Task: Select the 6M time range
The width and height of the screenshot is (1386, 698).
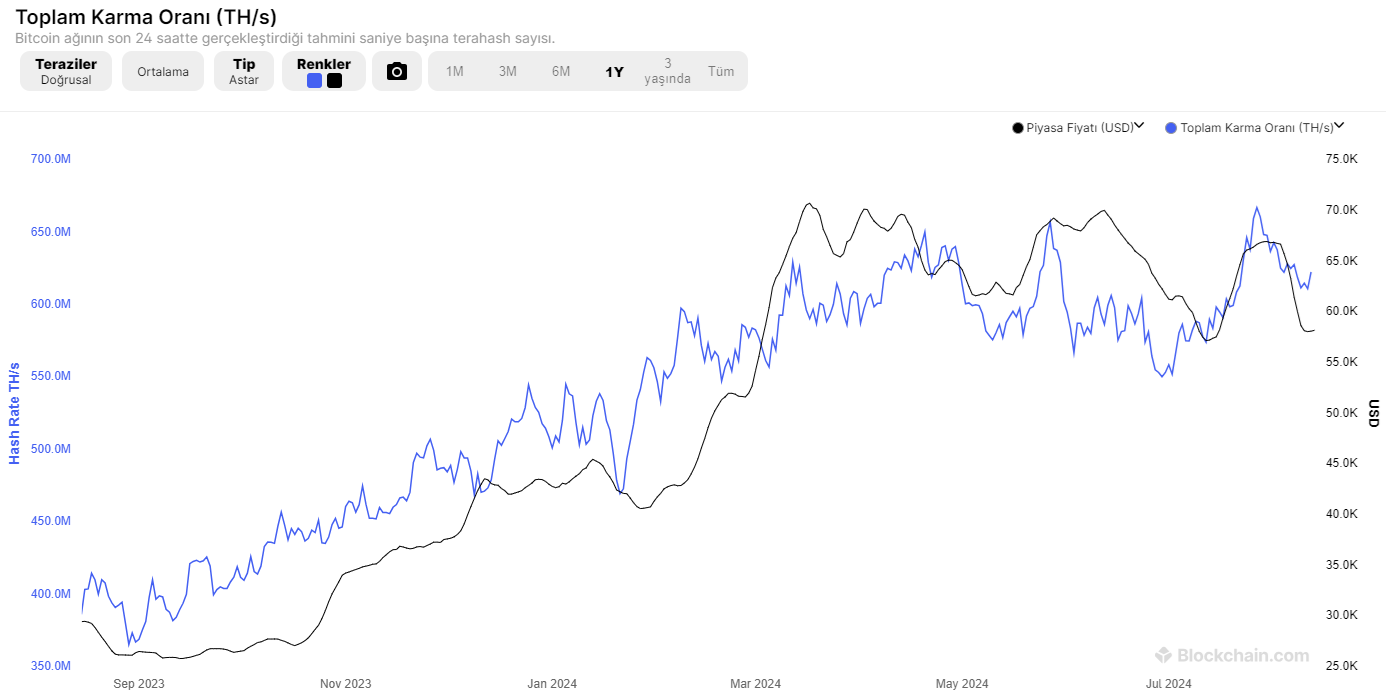Action: point(561,71)
